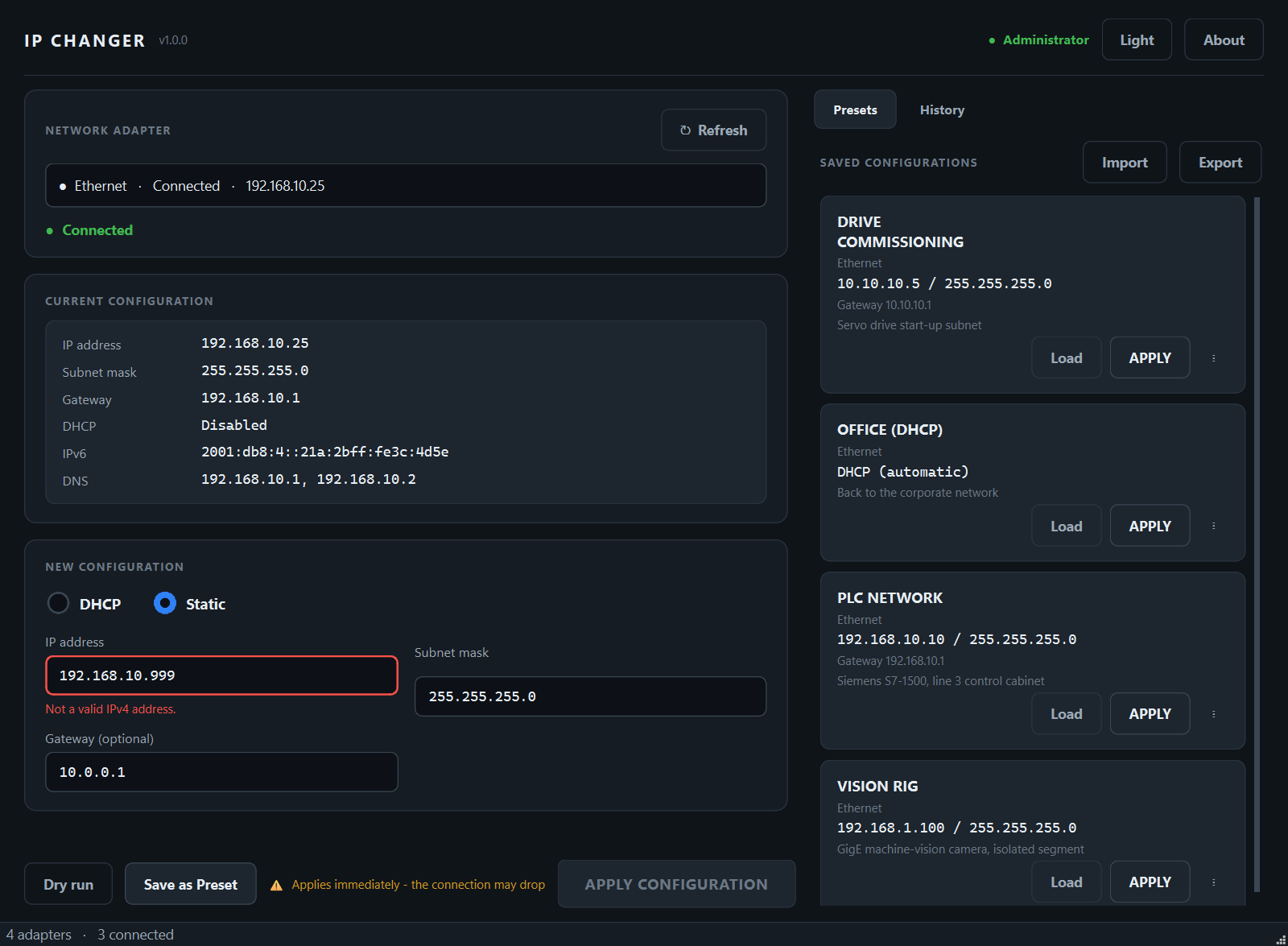Open more options for Vision Rig preset
Screen dimensions: 1288x946
click(x=1213, y=882)
